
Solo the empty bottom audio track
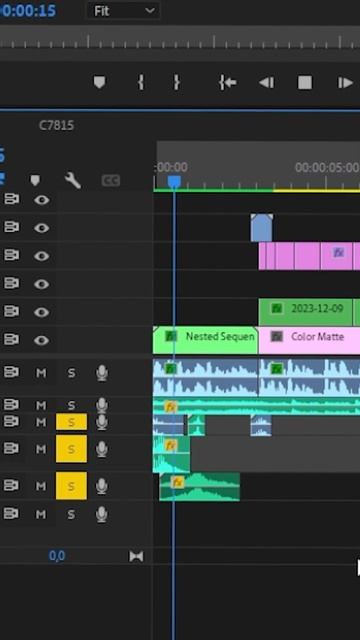[71, 514]
